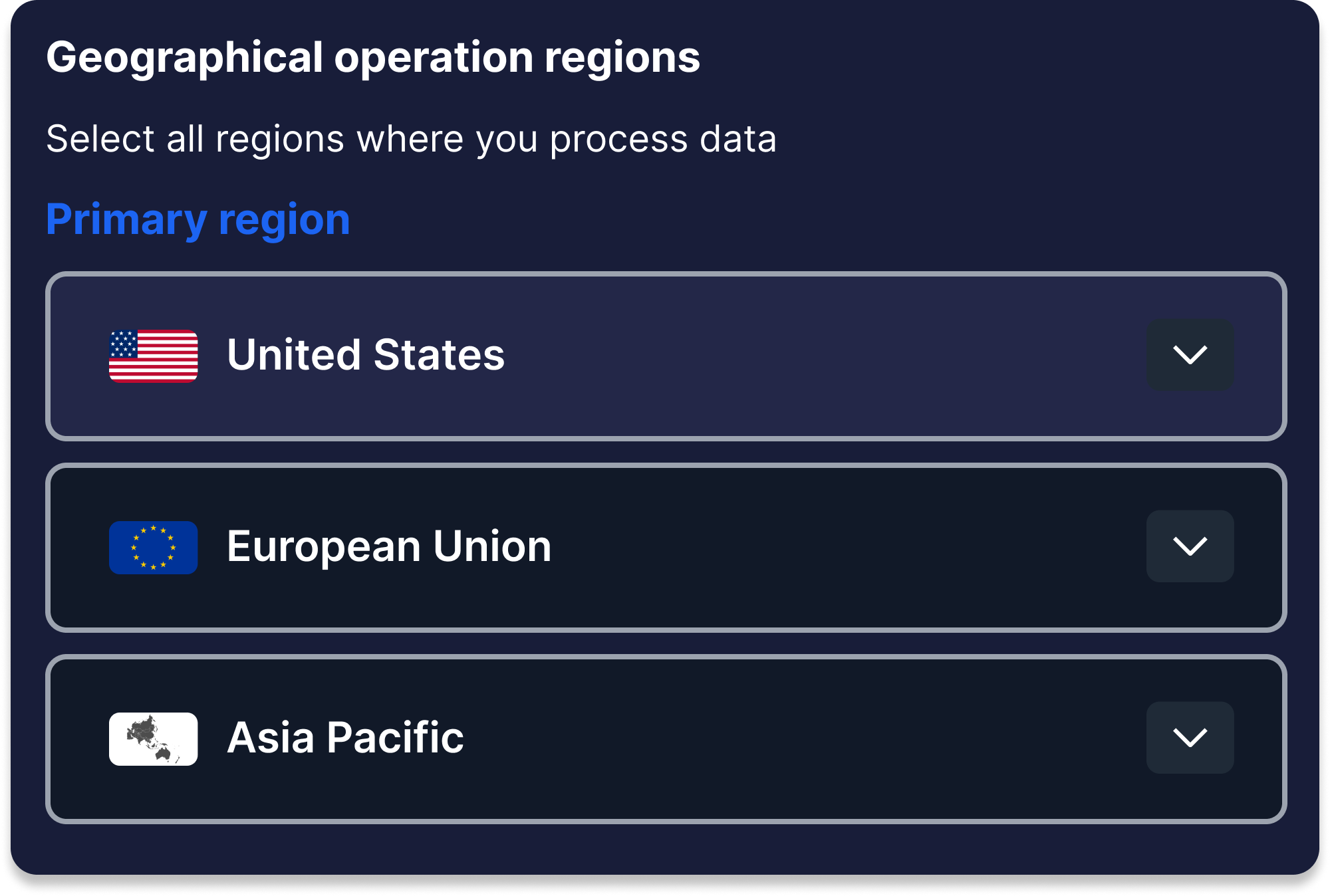The height and width of the screenshot is (896, 1330).
Task: Click the Geographical operation regions title
Action: tap(372, 57)
